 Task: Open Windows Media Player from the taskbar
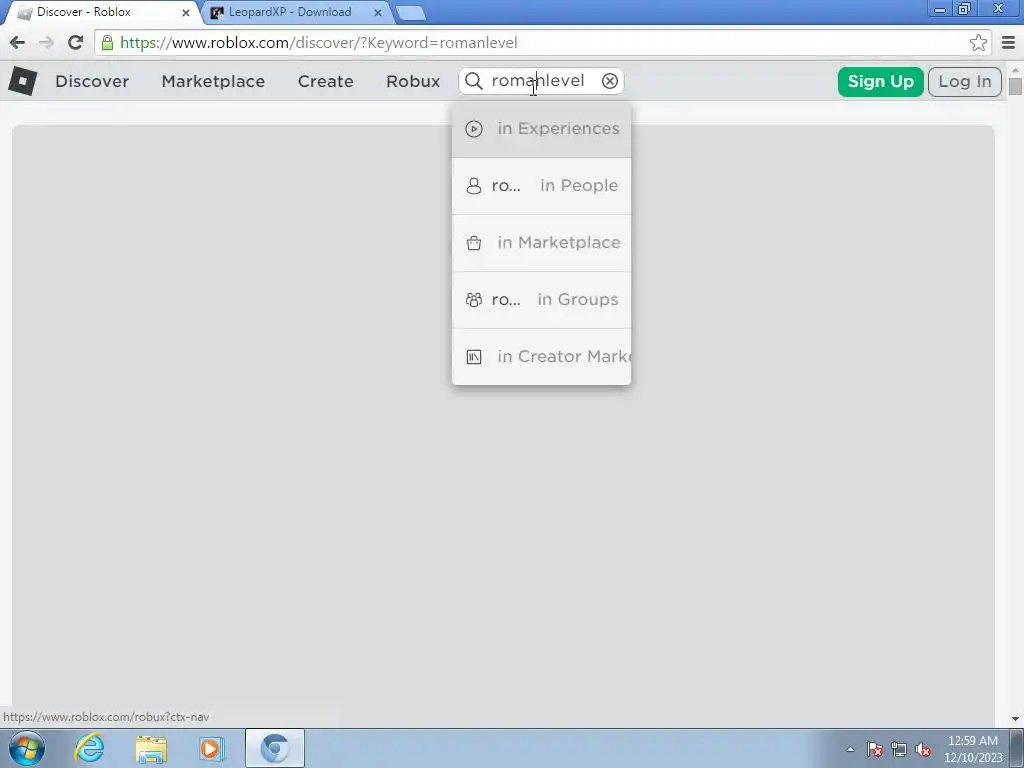point(212,748)
